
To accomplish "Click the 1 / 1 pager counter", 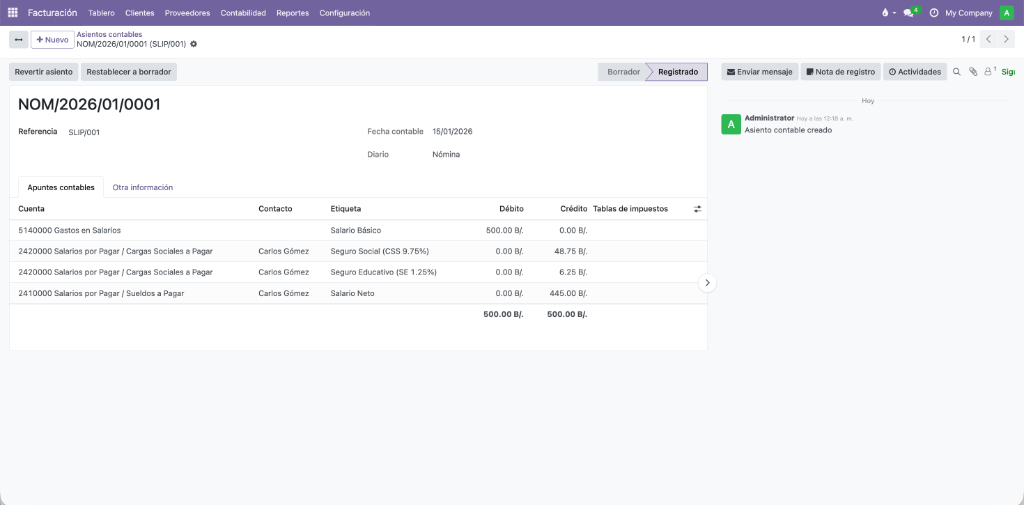I will [x=968, y=39].
